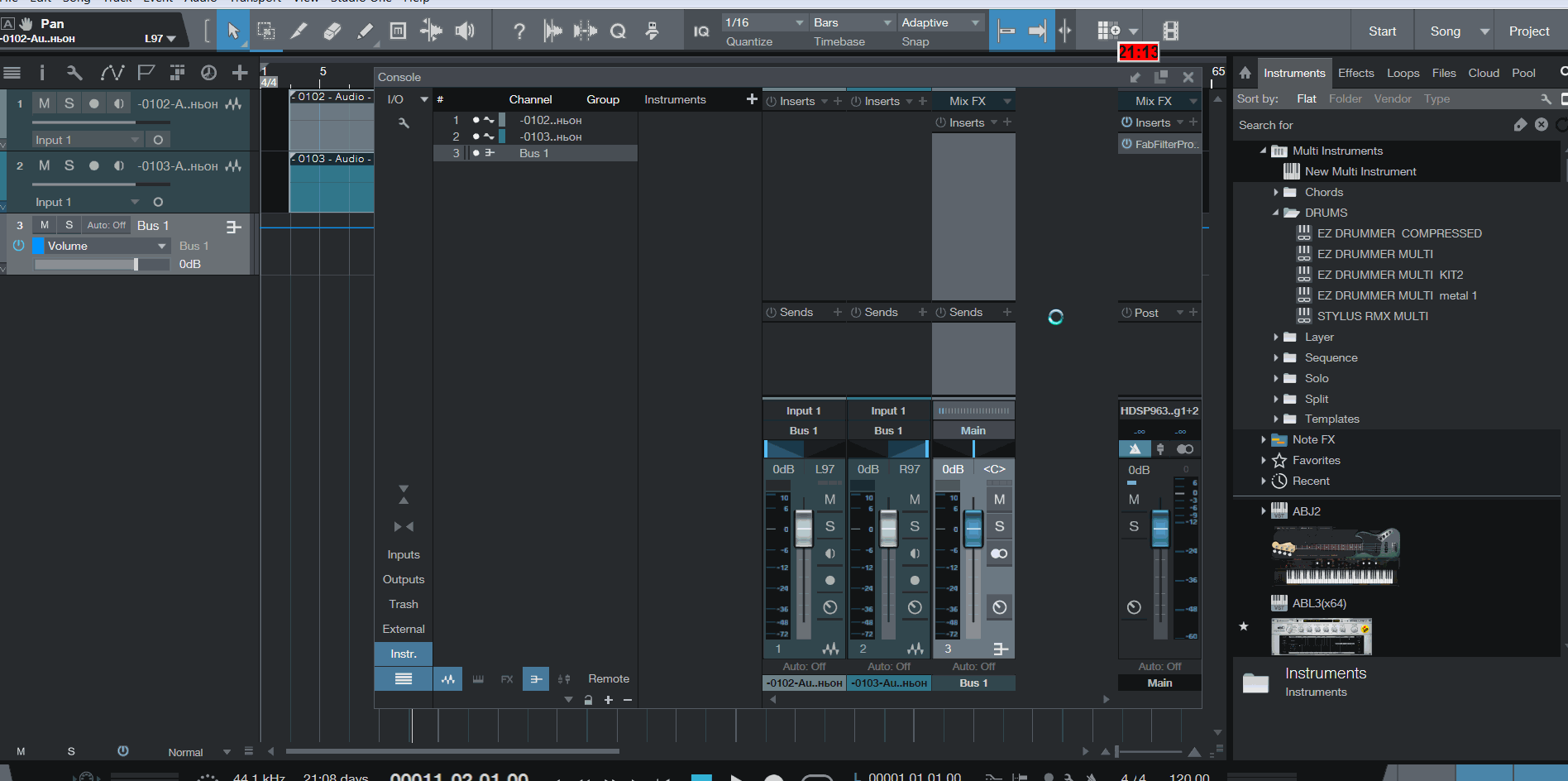Open the Timebase Bars dropdown

click(x=852, y=22)
